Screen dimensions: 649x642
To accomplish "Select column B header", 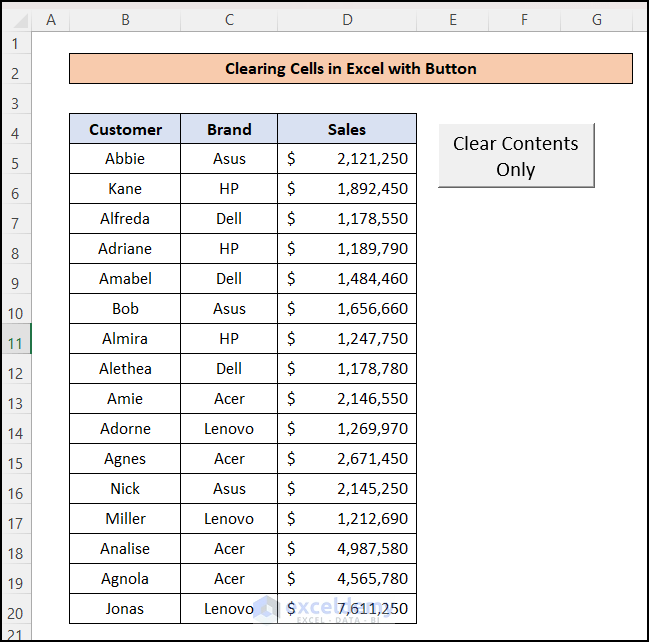I will pyautogui.click(x=125, y=20).
